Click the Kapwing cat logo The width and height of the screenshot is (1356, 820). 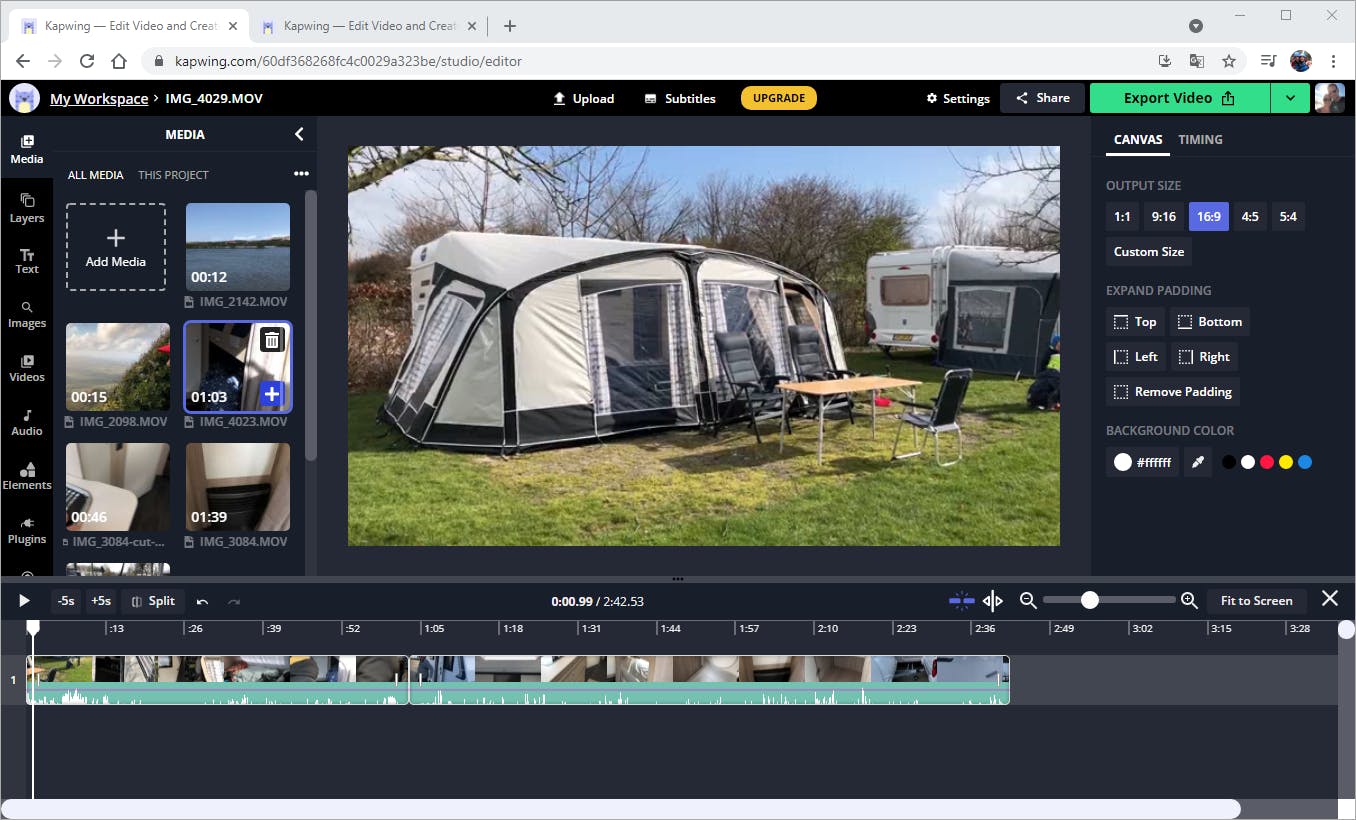tap(24, 98)
